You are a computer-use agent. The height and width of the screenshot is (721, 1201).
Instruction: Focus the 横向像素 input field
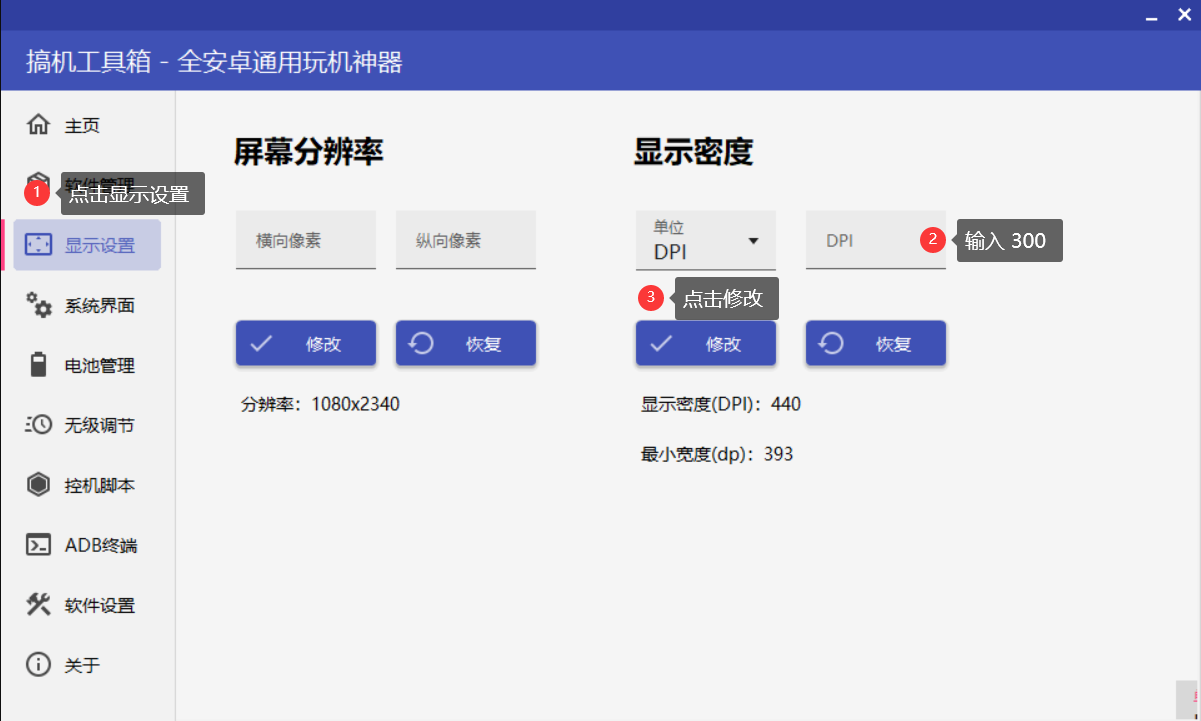point(306,240)
